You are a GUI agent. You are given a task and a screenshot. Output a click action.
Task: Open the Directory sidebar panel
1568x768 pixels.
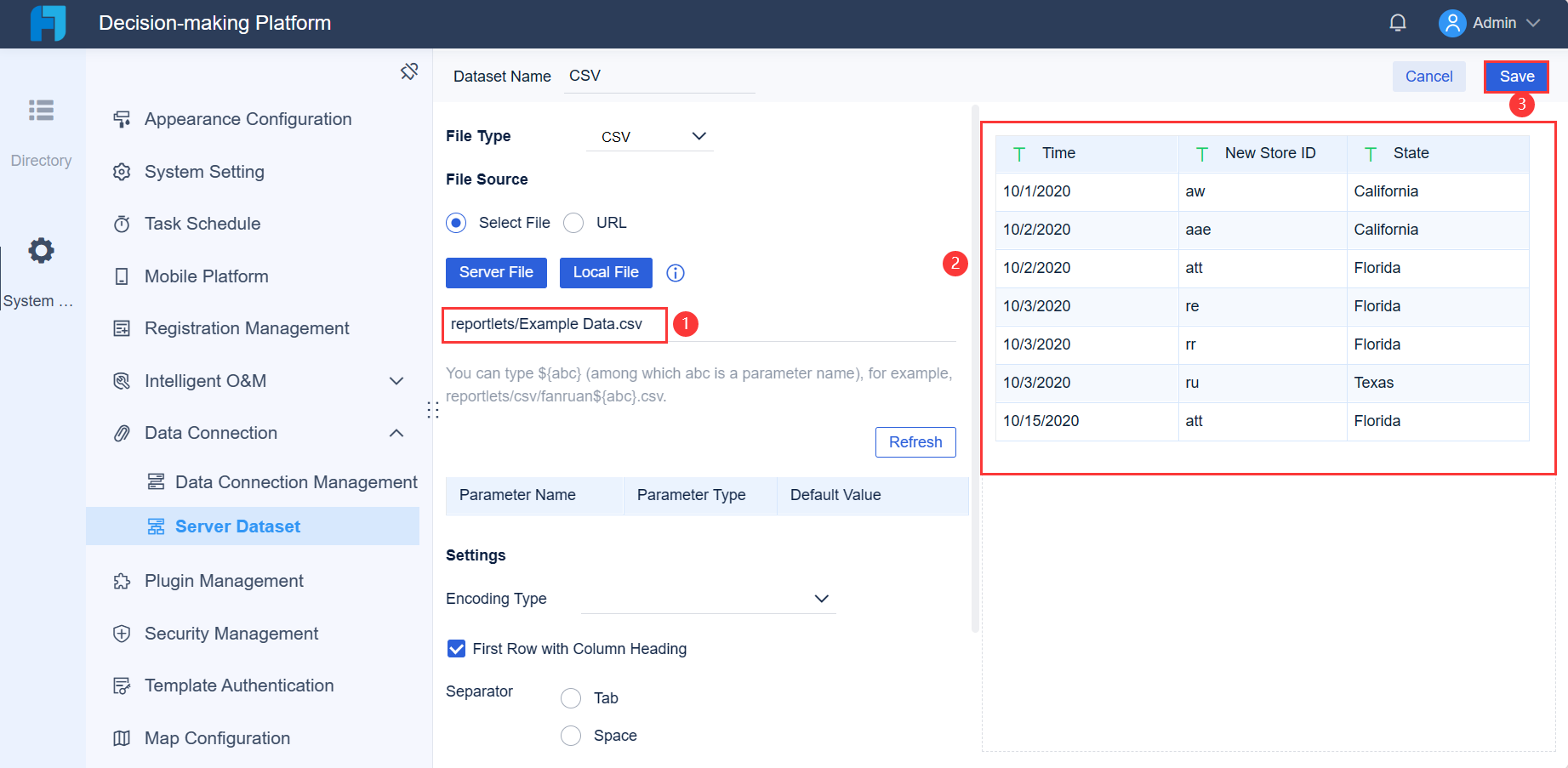pyautogui.click(x=41, y=128)
